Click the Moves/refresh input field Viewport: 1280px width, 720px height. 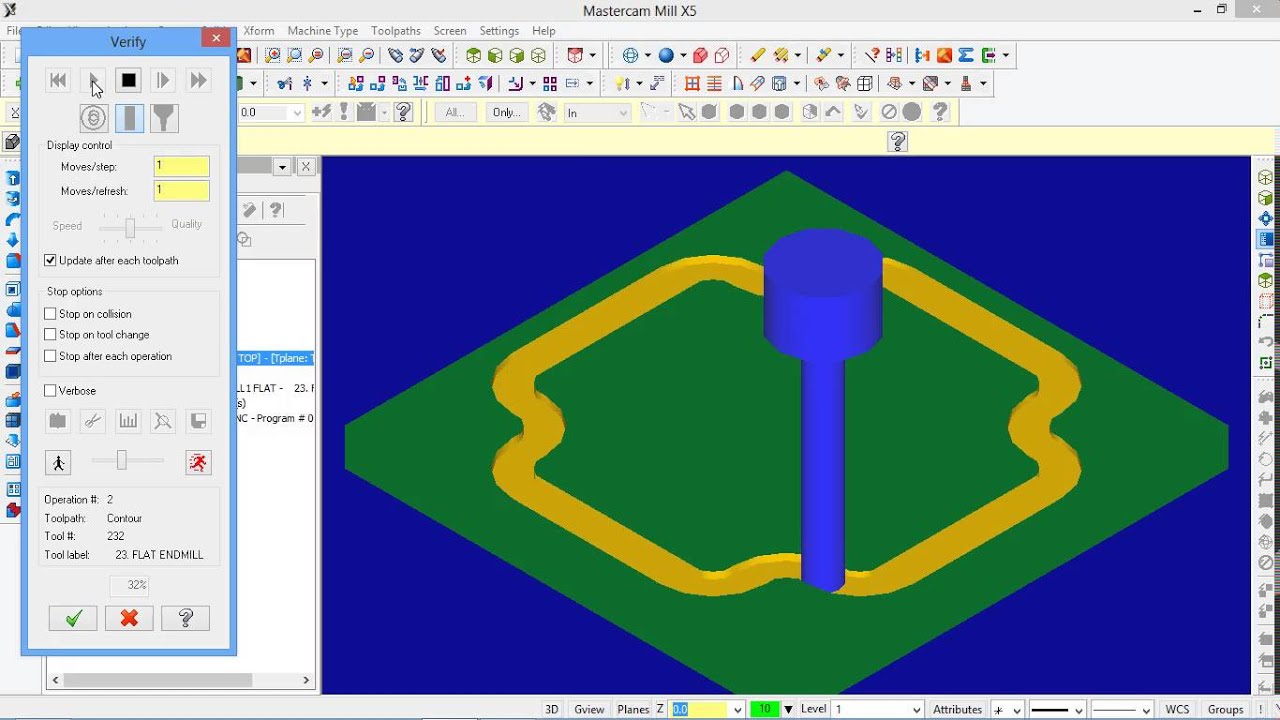click(181, 191)
